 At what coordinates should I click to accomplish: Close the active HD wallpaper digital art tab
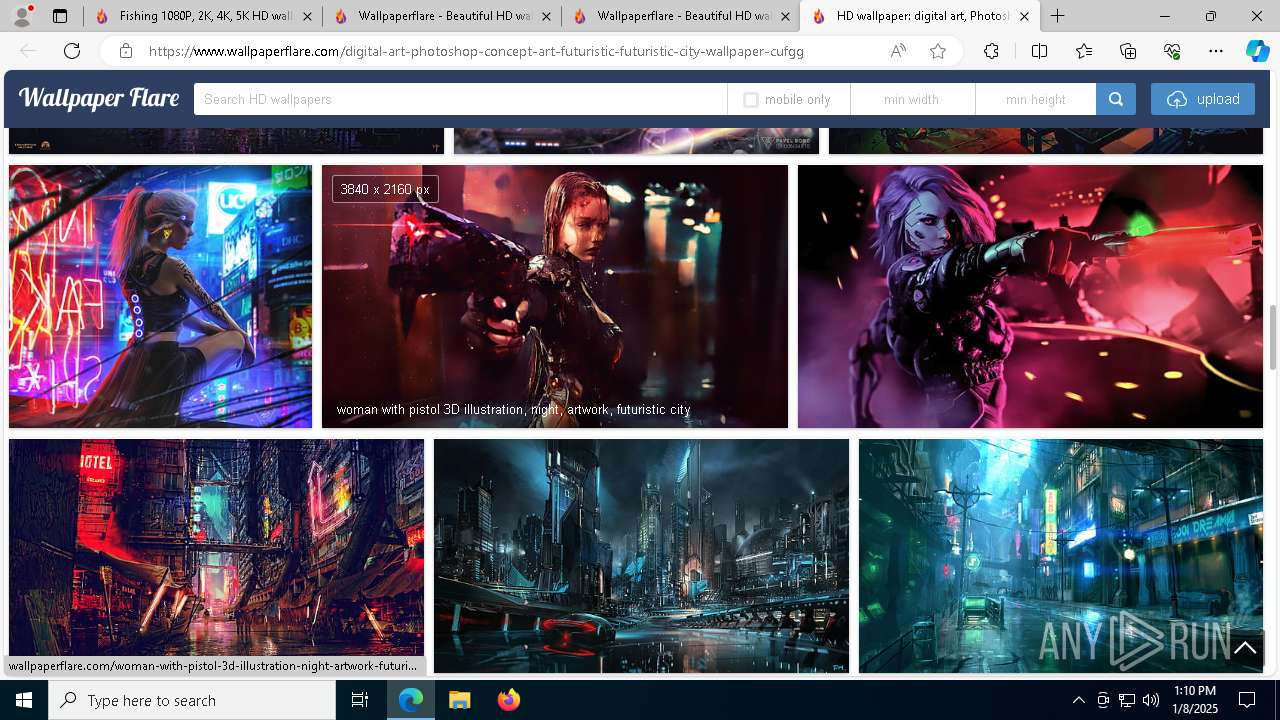[x=1024, y=16]
